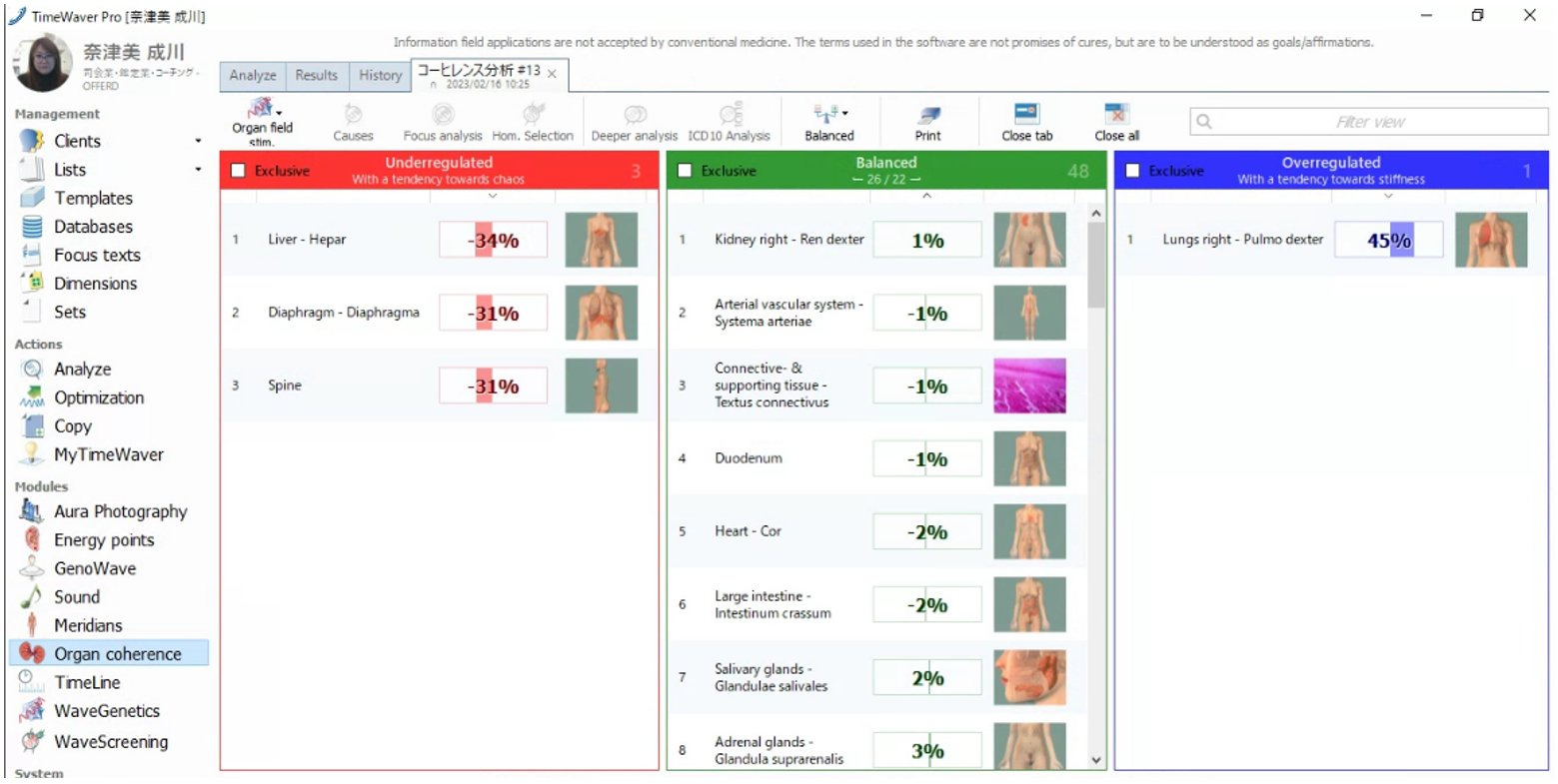Click the Liver - Hepar -34% bar
The width and height of the screenshot is (1558, 784).
click(x=493, y=240)
